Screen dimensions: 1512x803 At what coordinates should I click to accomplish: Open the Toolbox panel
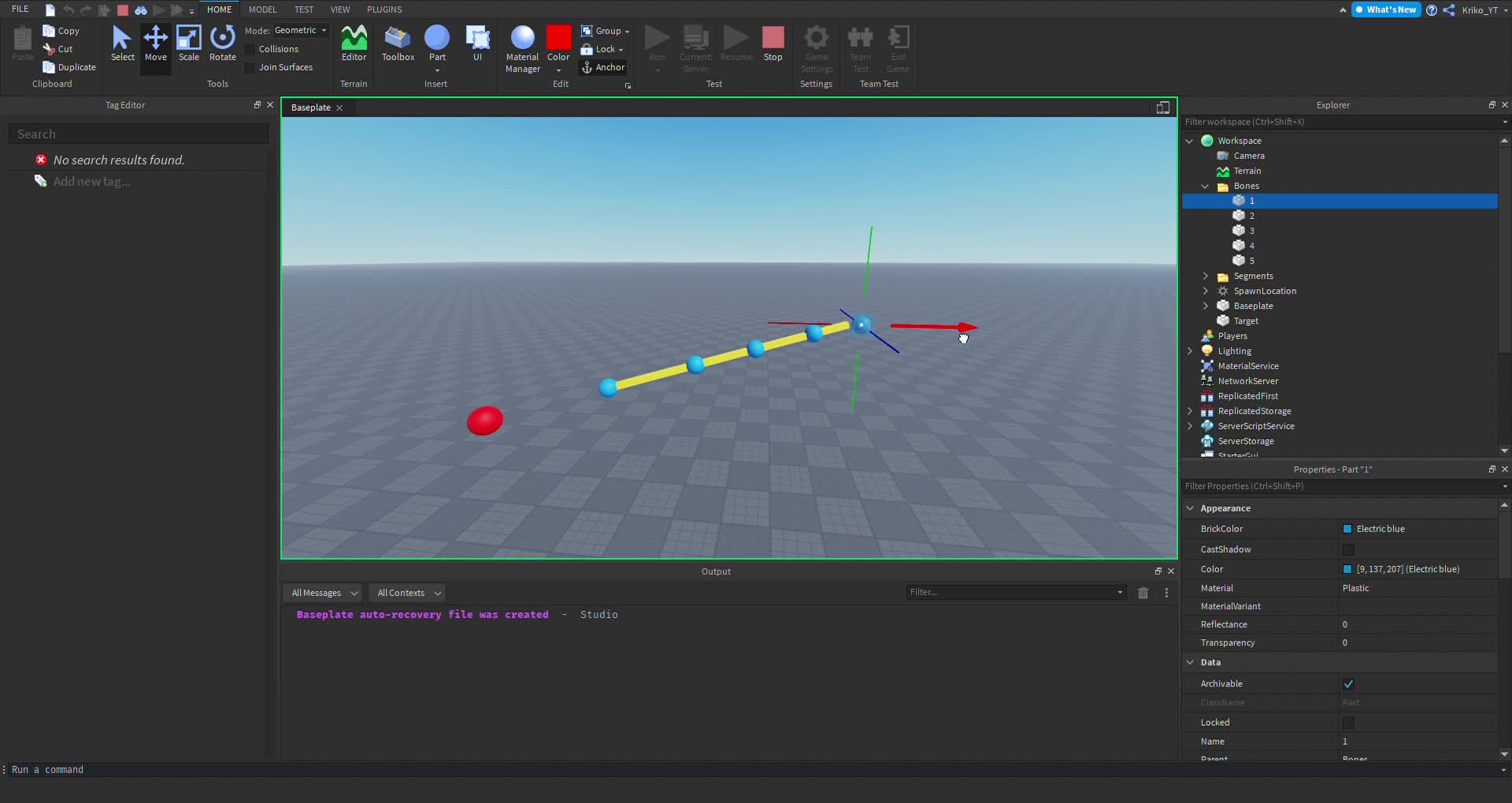pos(398,43)
